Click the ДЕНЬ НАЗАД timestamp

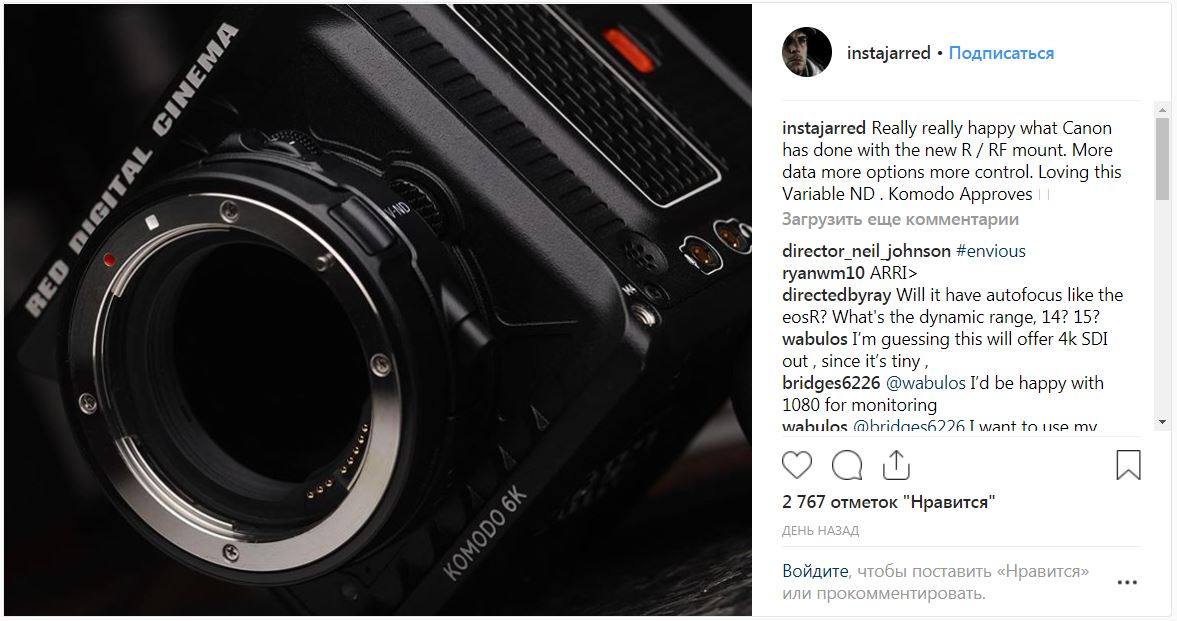pyautogui.click(x=820, y=530)
